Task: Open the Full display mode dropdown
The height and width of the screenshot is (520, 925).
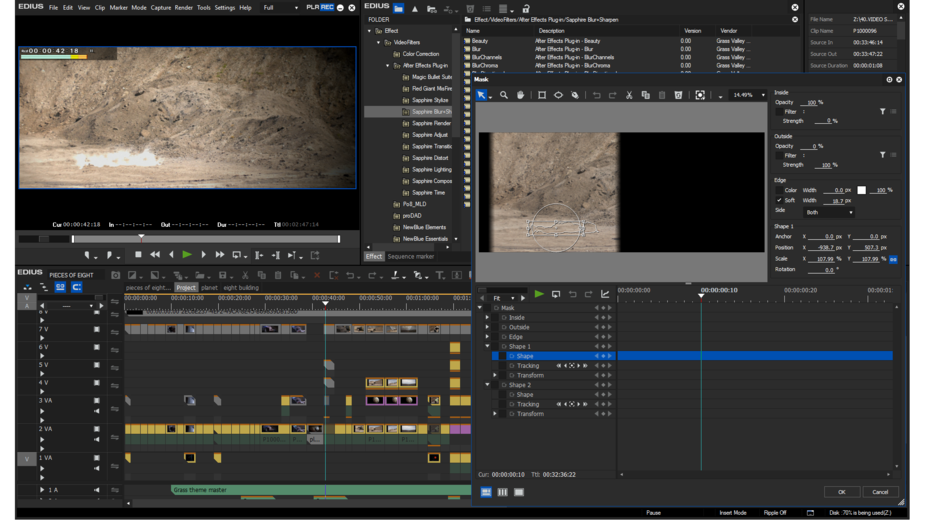Action: [x=280, y=8]
